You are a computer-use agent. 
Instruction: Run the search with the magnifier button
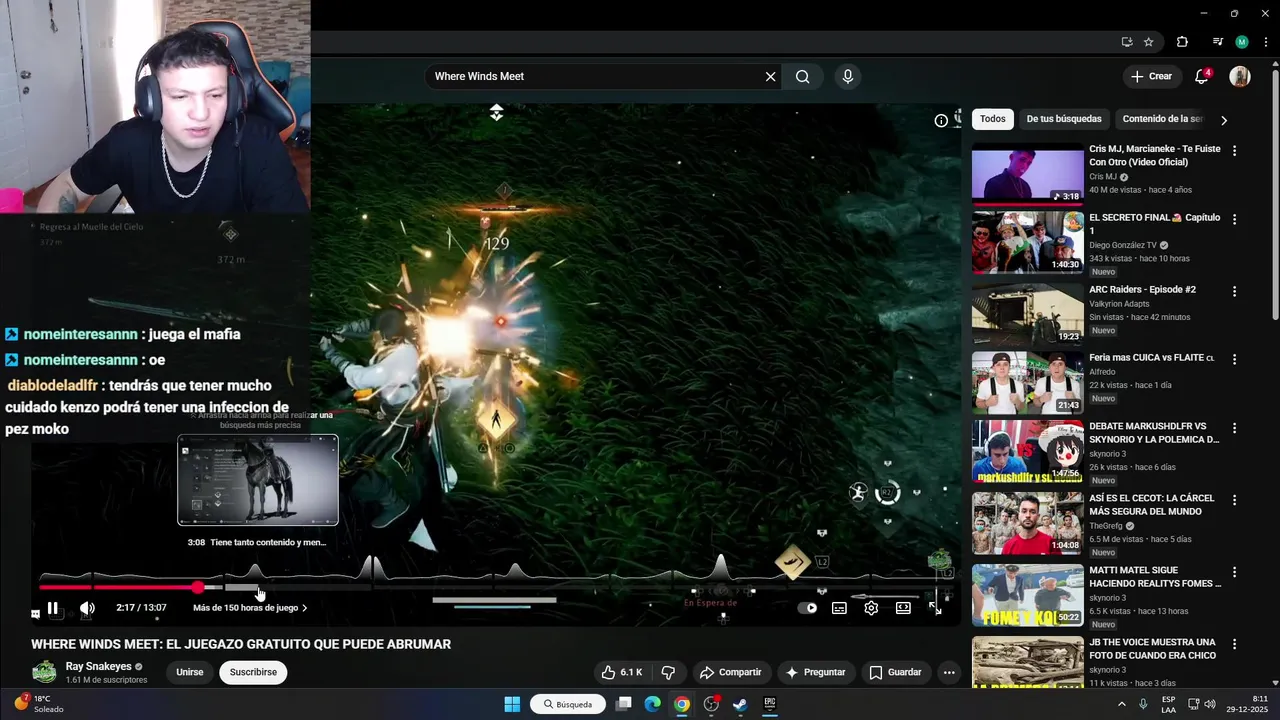pos(802,76)
